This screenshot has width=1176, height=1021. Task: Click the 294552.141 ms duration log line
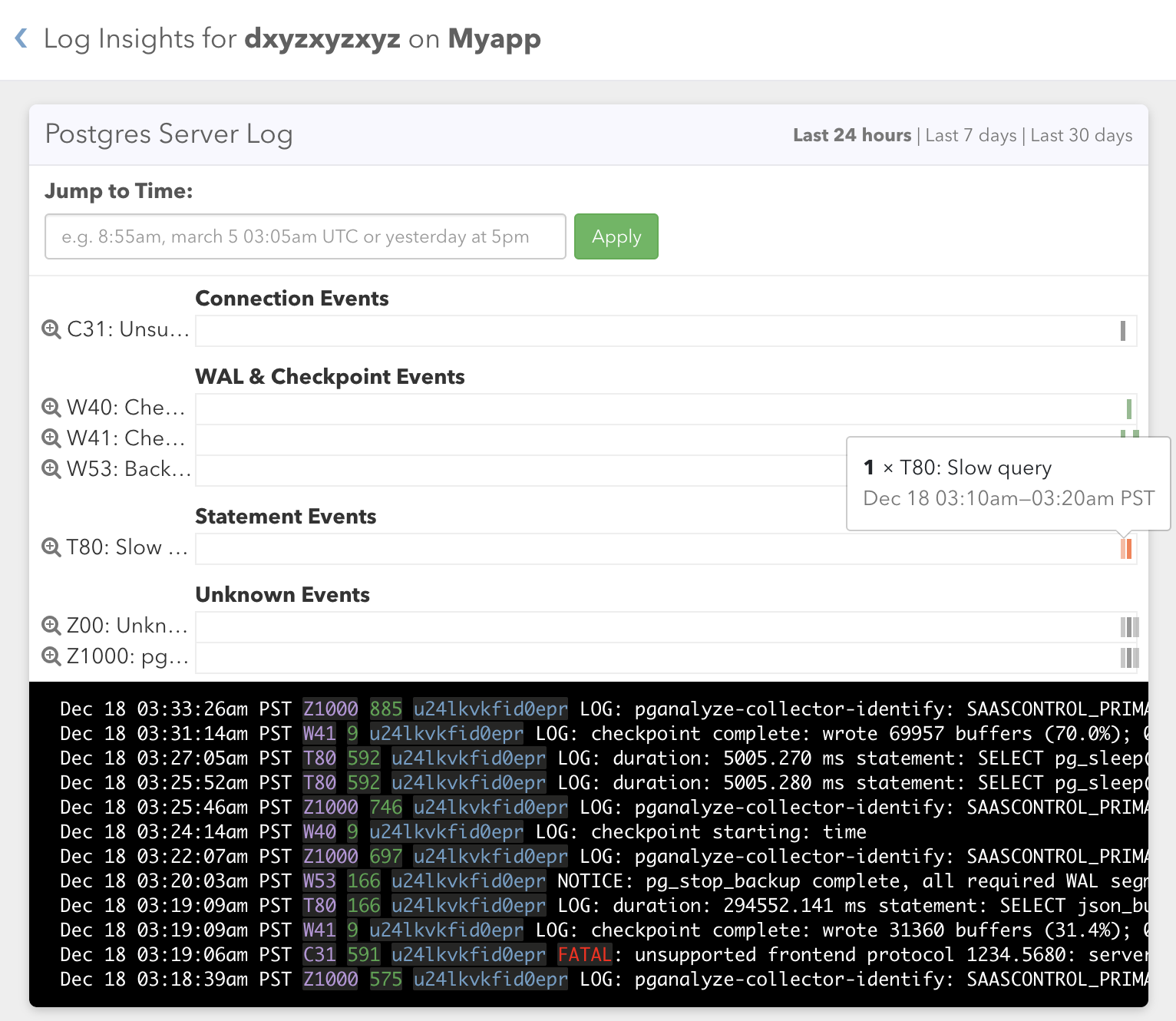(x=604, y=905)
